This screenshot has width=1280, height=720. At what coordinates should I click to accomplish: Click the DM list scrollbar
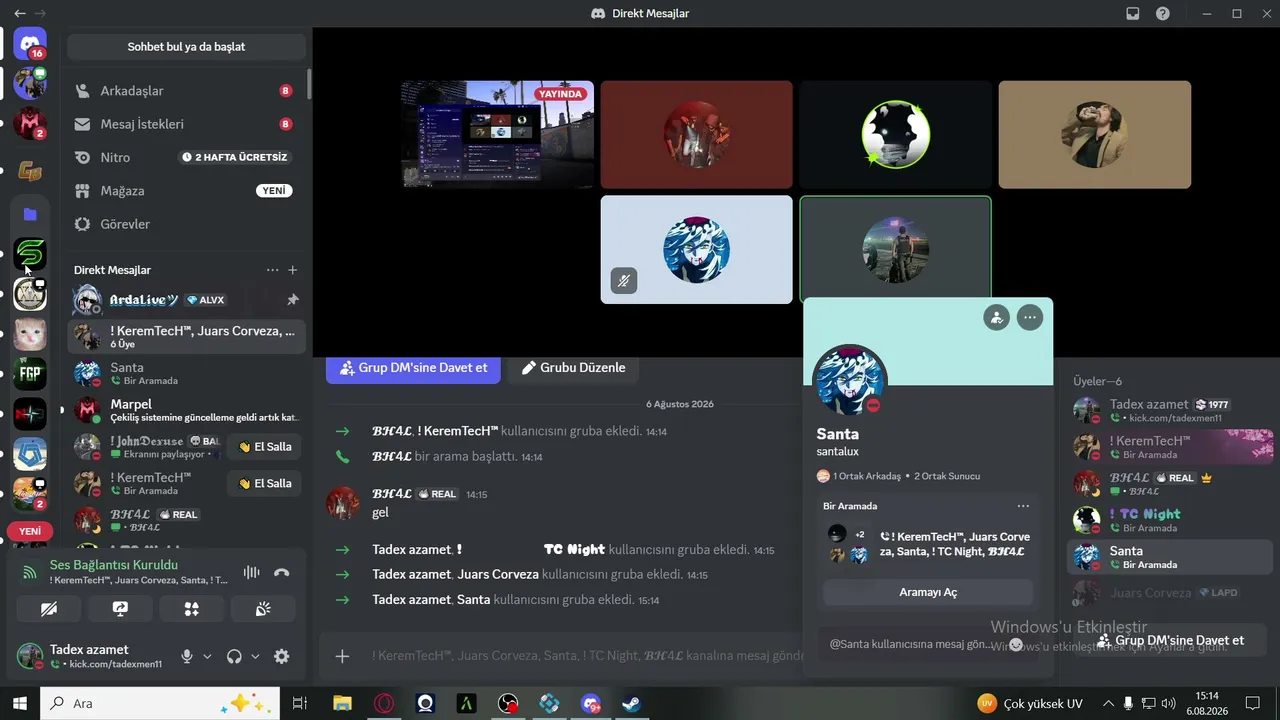click(x=308, y=84)
